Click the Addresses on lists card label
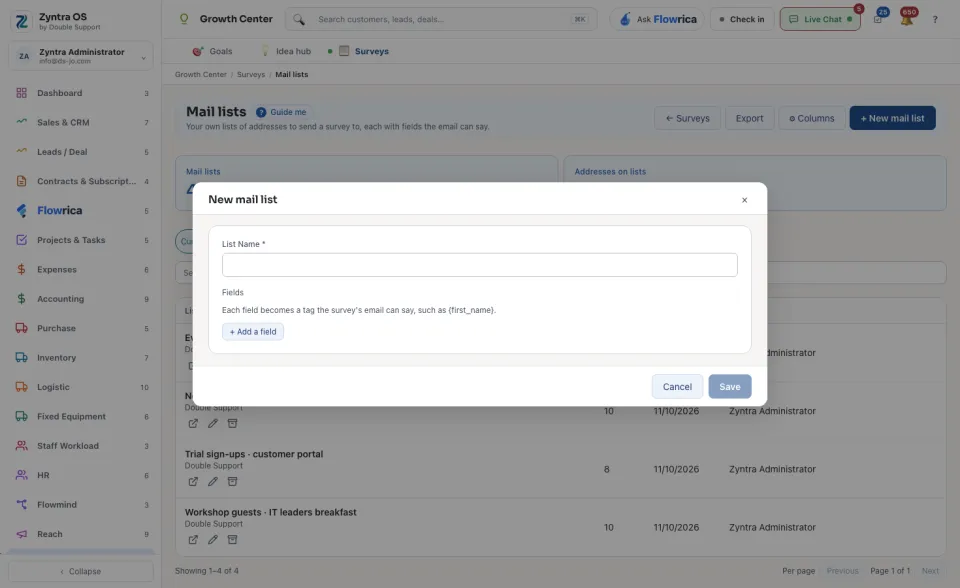Viewport: 960px width, 588px height. 610,172
